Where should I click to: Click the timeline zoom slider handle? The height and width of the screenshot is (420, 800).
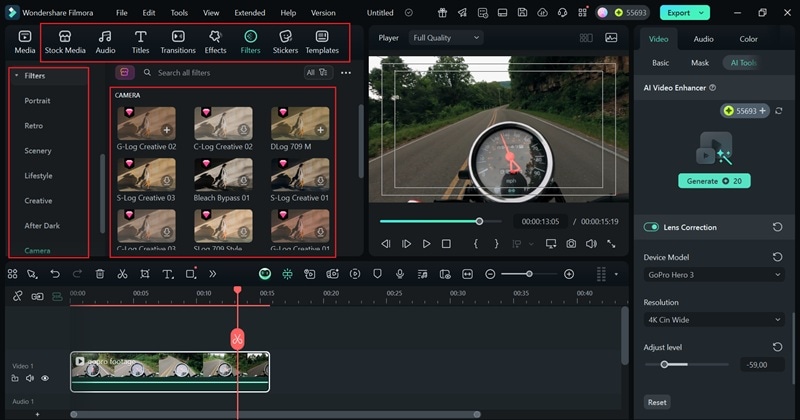(x=529, y=274)
